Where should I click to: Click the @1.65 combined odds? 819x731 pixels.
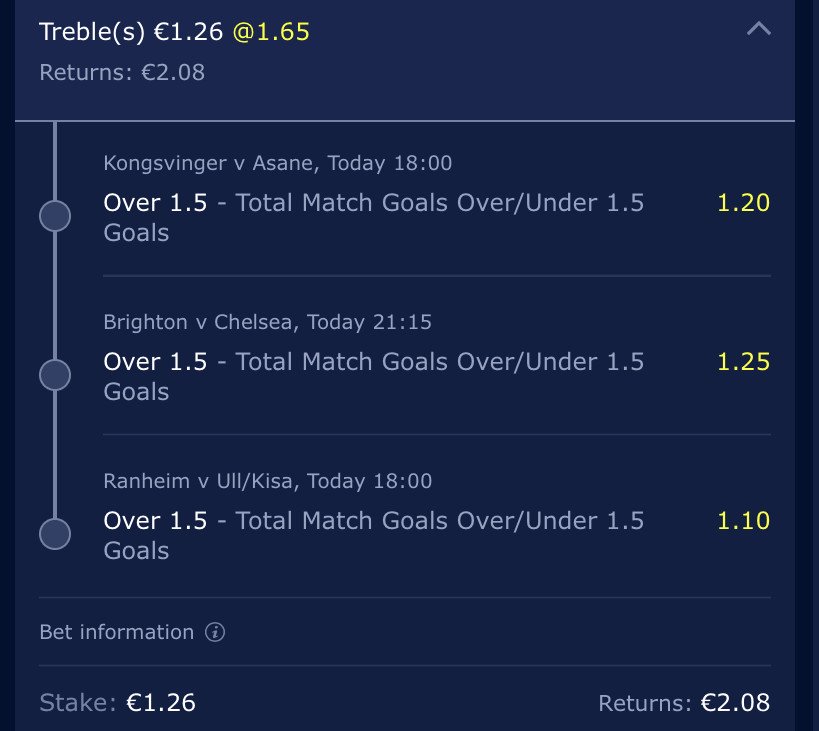(x=271, y=32)
